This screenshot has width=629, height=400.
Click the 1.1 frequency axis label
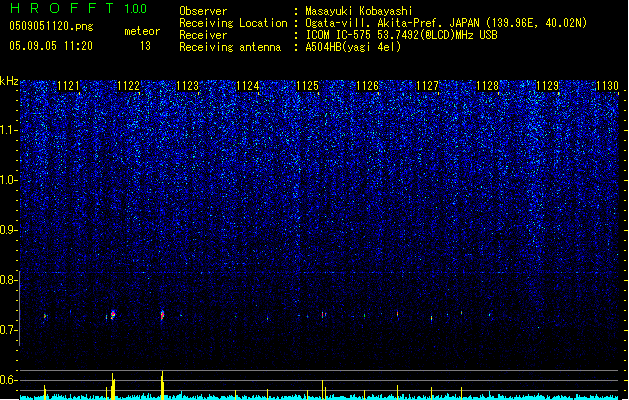tap(8, 130)
